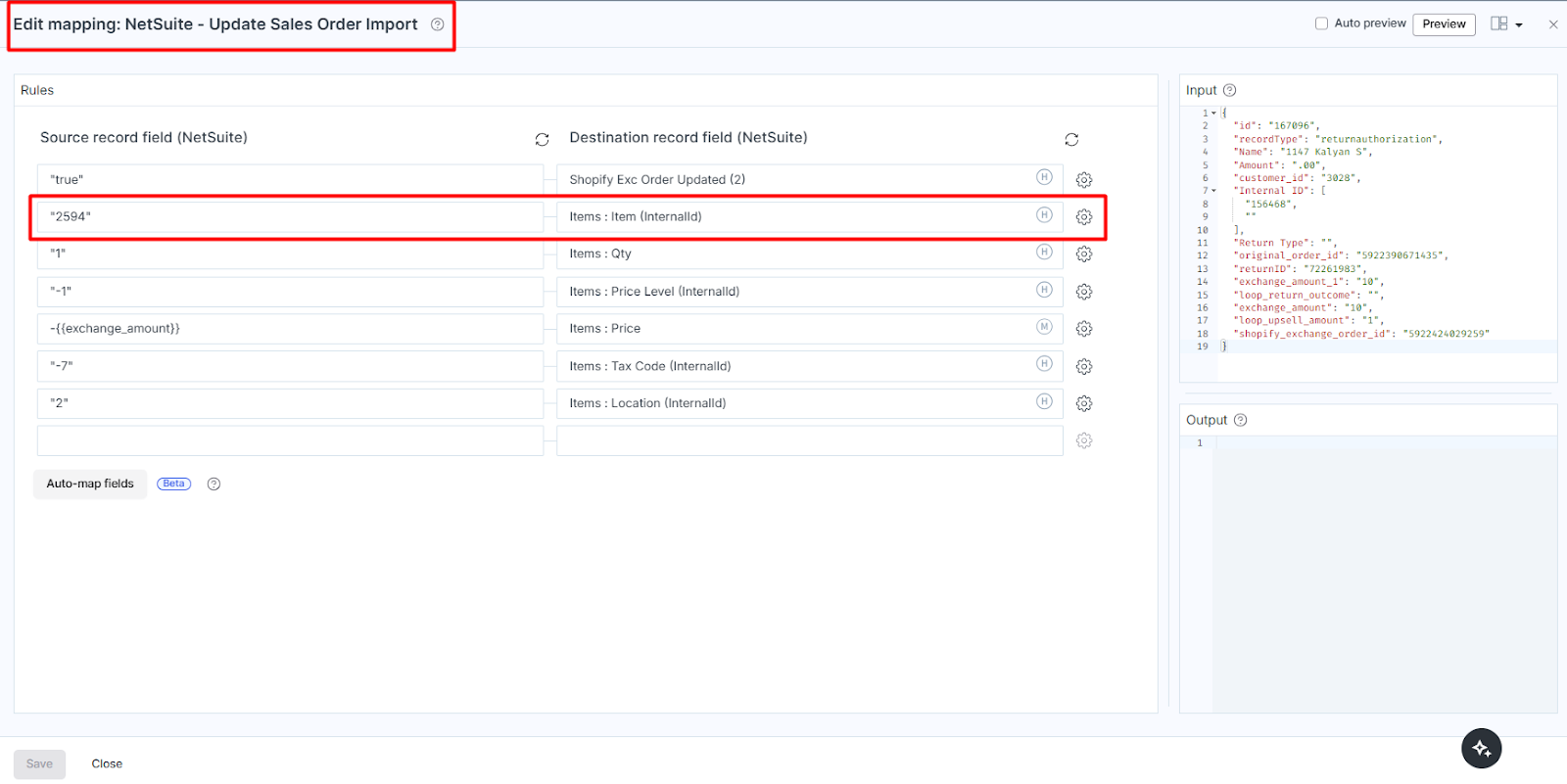
Task: Open settings gear for Items : Price
Action: (x=1084, y=329)
